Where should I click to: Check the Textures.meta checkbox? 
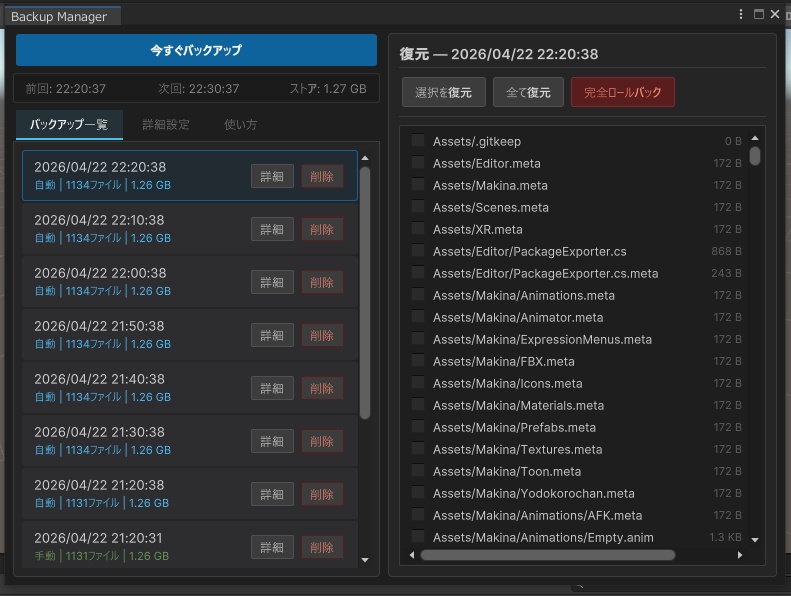[x=418, y=449]
